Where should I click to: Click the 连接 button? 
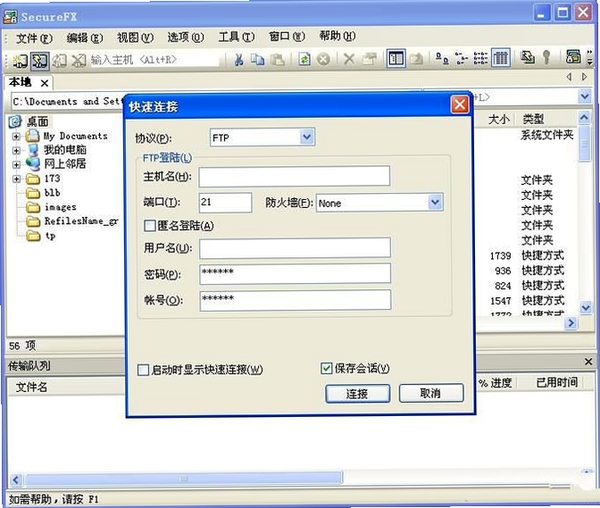[358, 394]
